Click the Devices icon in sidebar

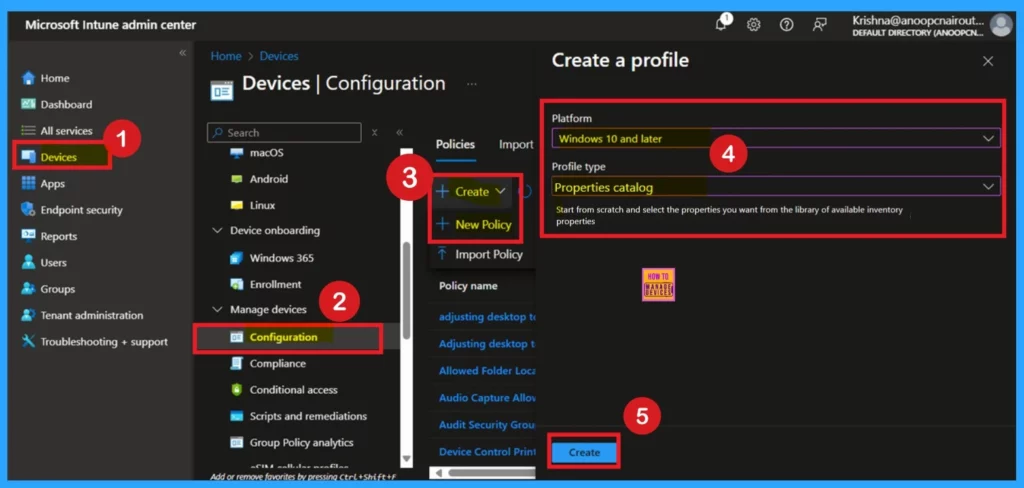(28, 157)
